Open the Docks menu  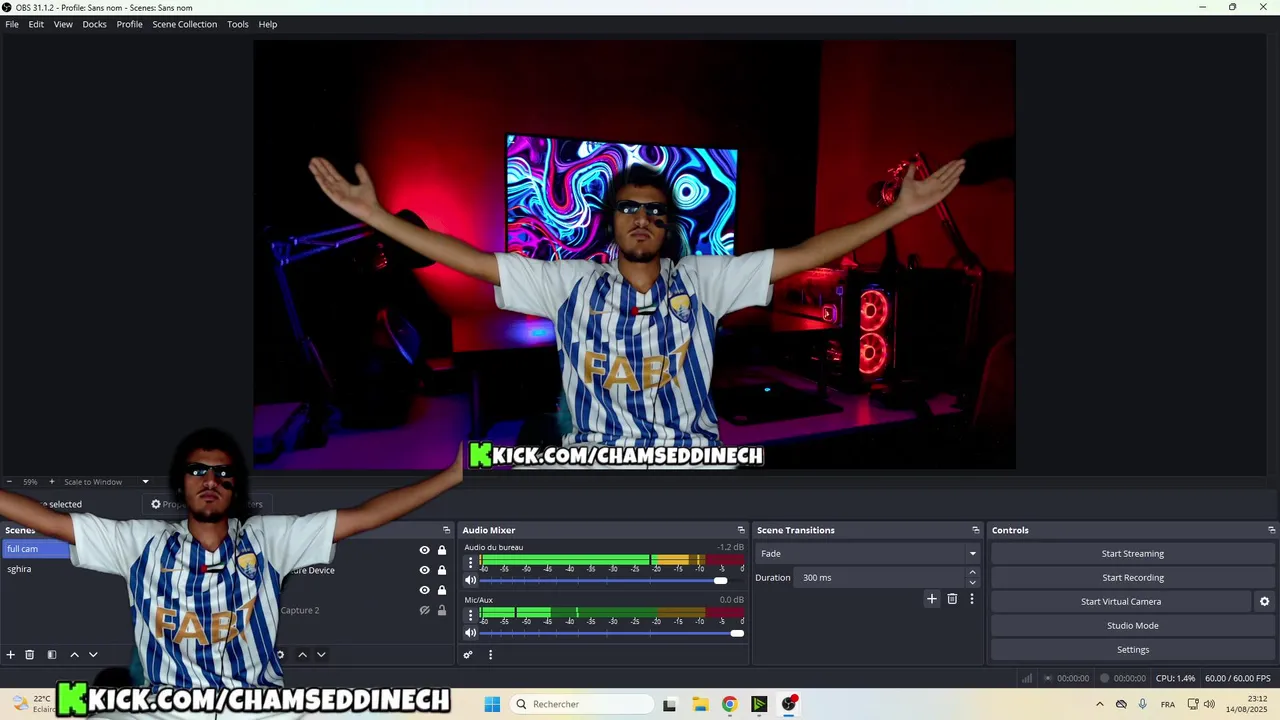click(94, 24)
